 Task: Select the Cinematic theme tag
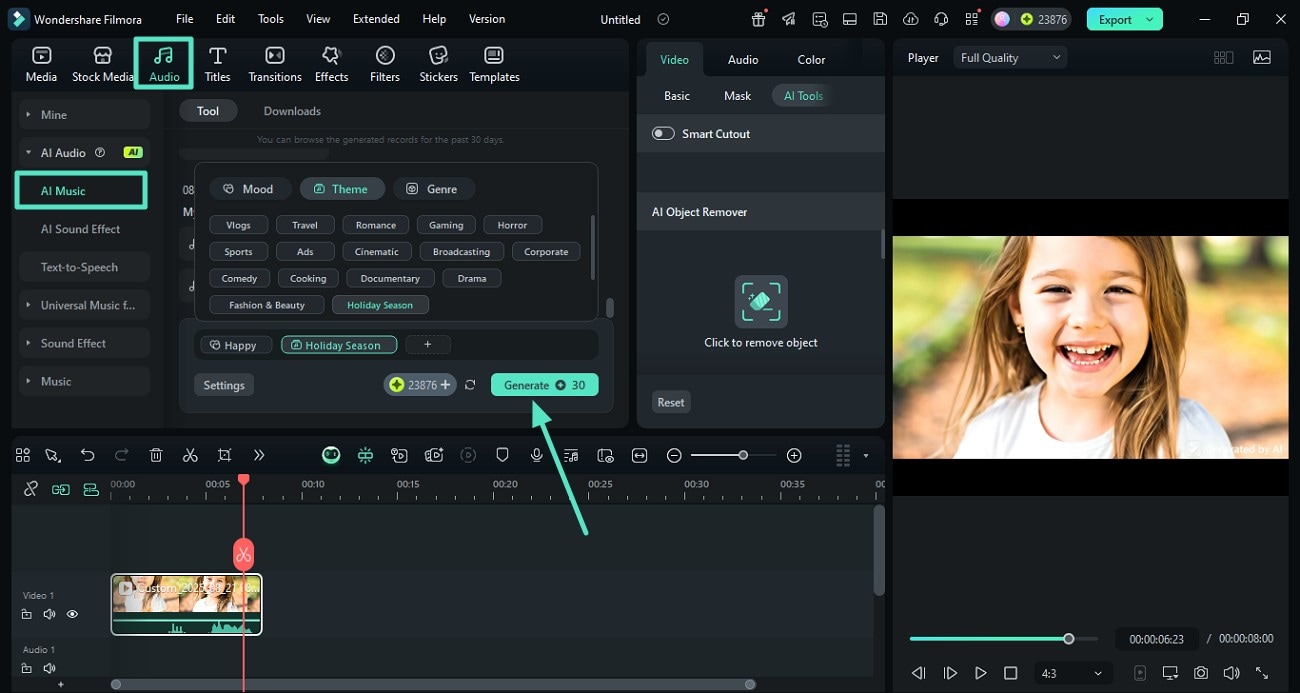click(377, 252)
